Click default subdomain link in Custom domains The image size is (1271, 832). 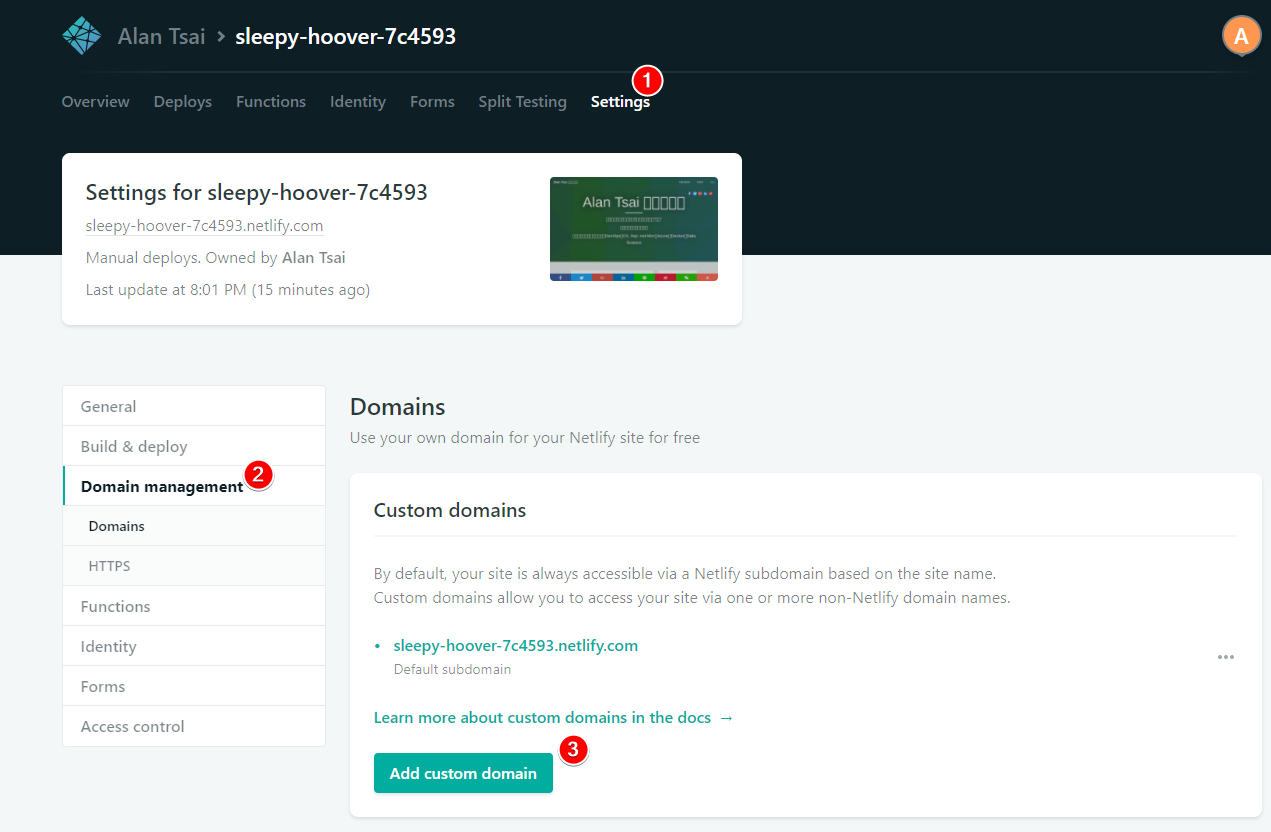click(x=515, y=646)
